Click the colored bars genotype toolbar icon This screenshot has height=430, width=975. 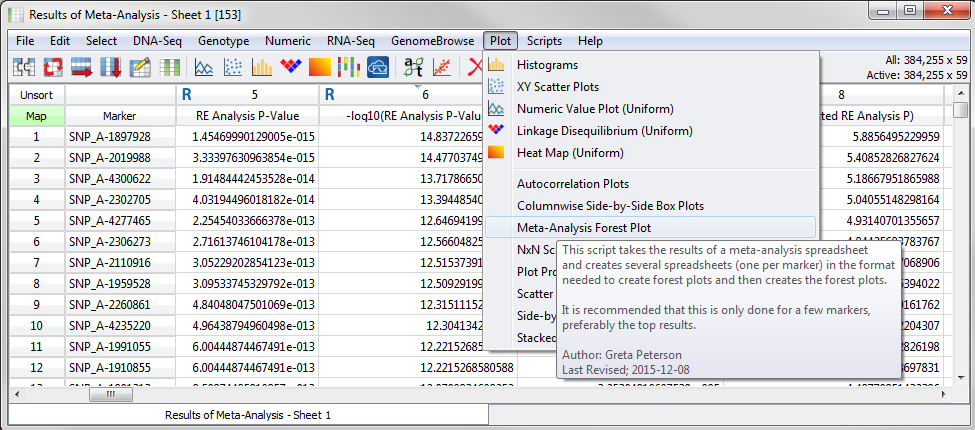(x=349, y=68)
